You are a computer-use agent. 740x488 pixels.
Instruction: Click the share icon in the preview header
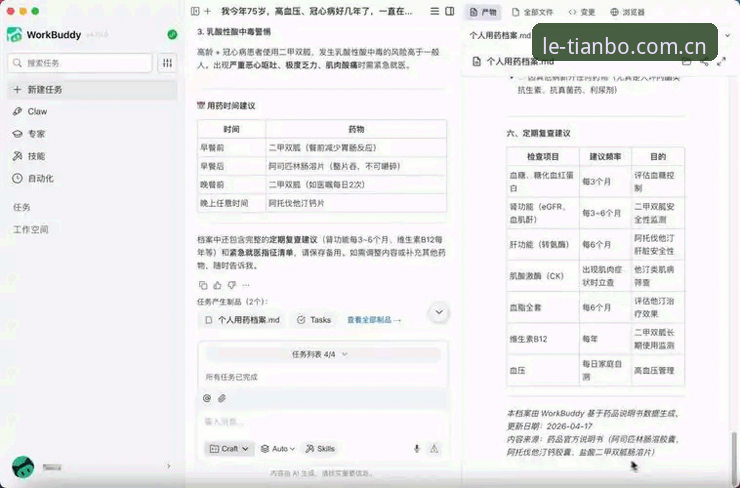tap(704, 61)
